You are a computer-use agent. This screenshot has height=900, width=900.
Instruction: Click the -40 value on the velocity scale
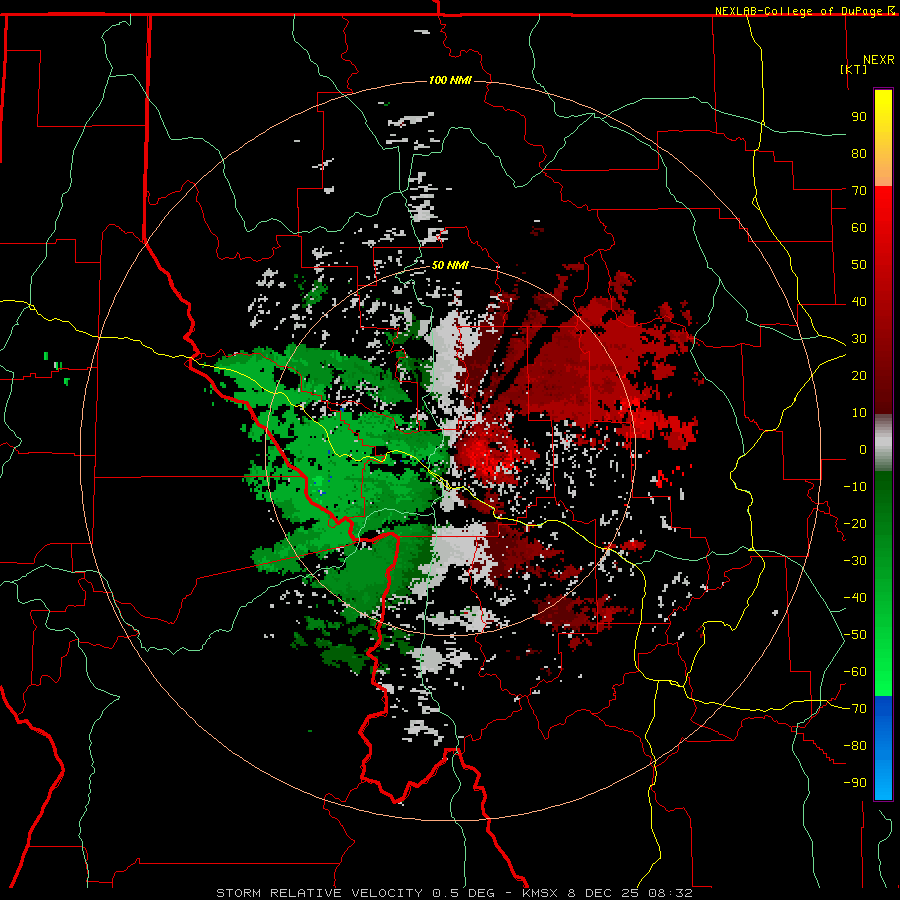tap(855, 598)
